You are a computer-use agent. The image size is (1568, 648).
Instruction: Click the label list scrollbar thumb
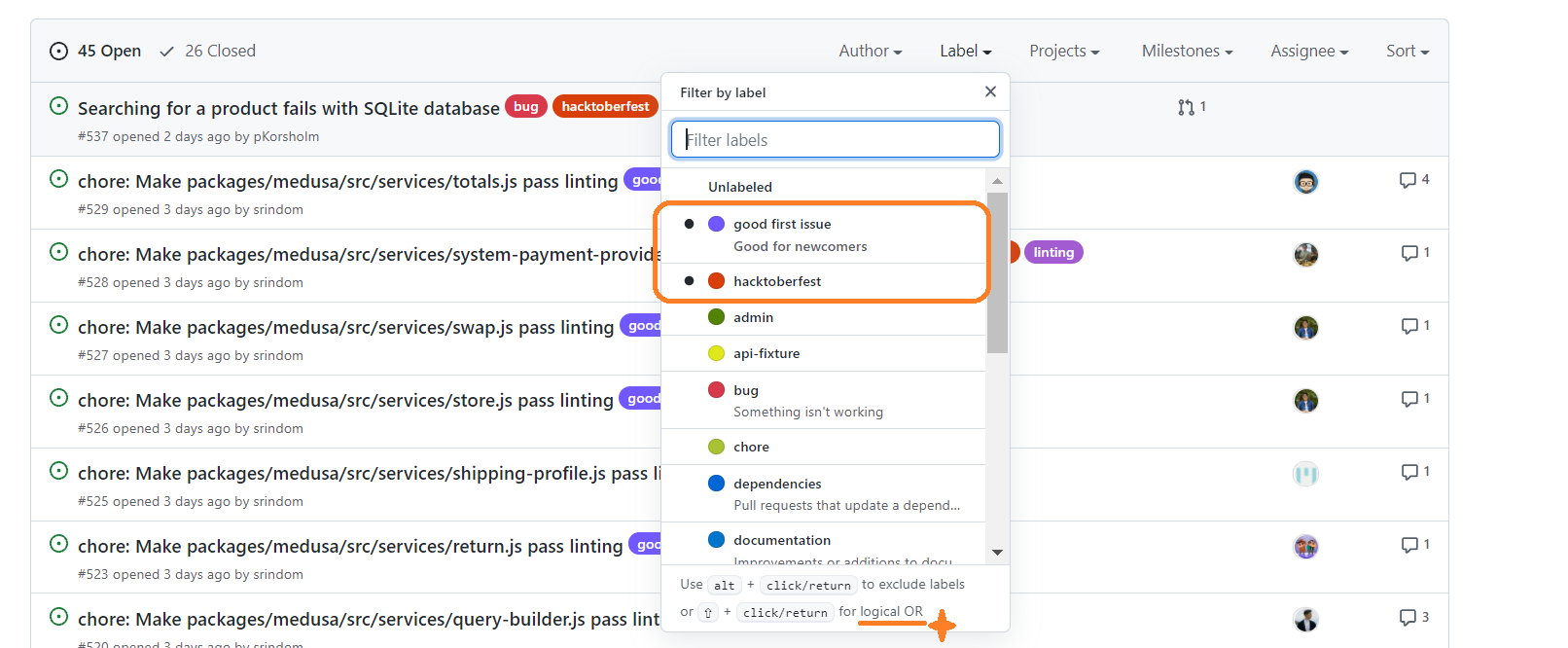997,272
